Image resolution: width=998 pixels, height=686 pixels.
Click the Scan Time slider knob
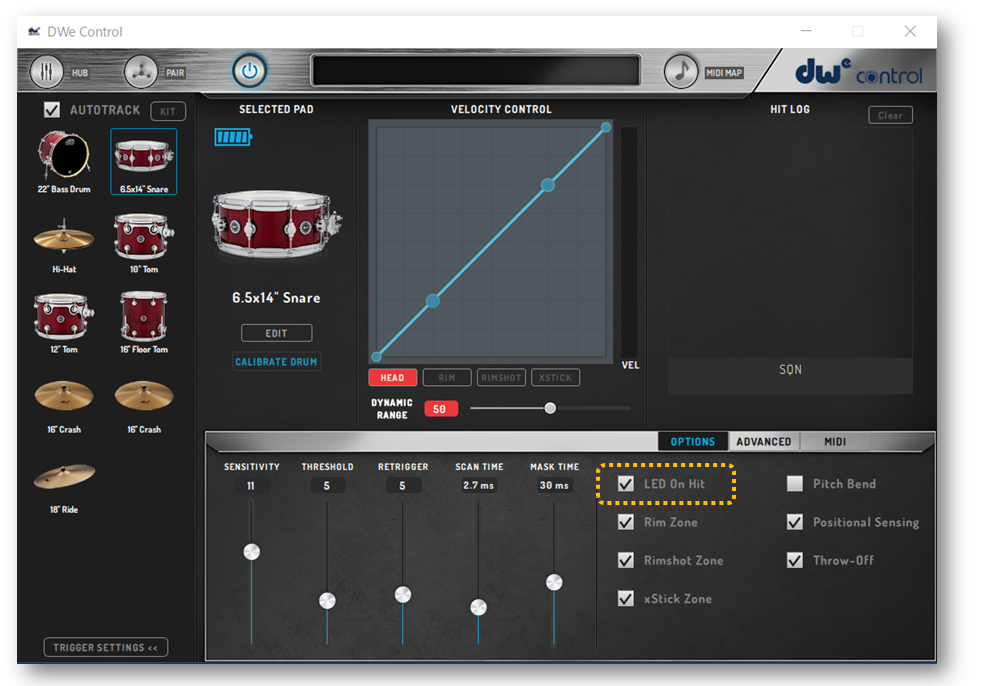tap(479, 607)
